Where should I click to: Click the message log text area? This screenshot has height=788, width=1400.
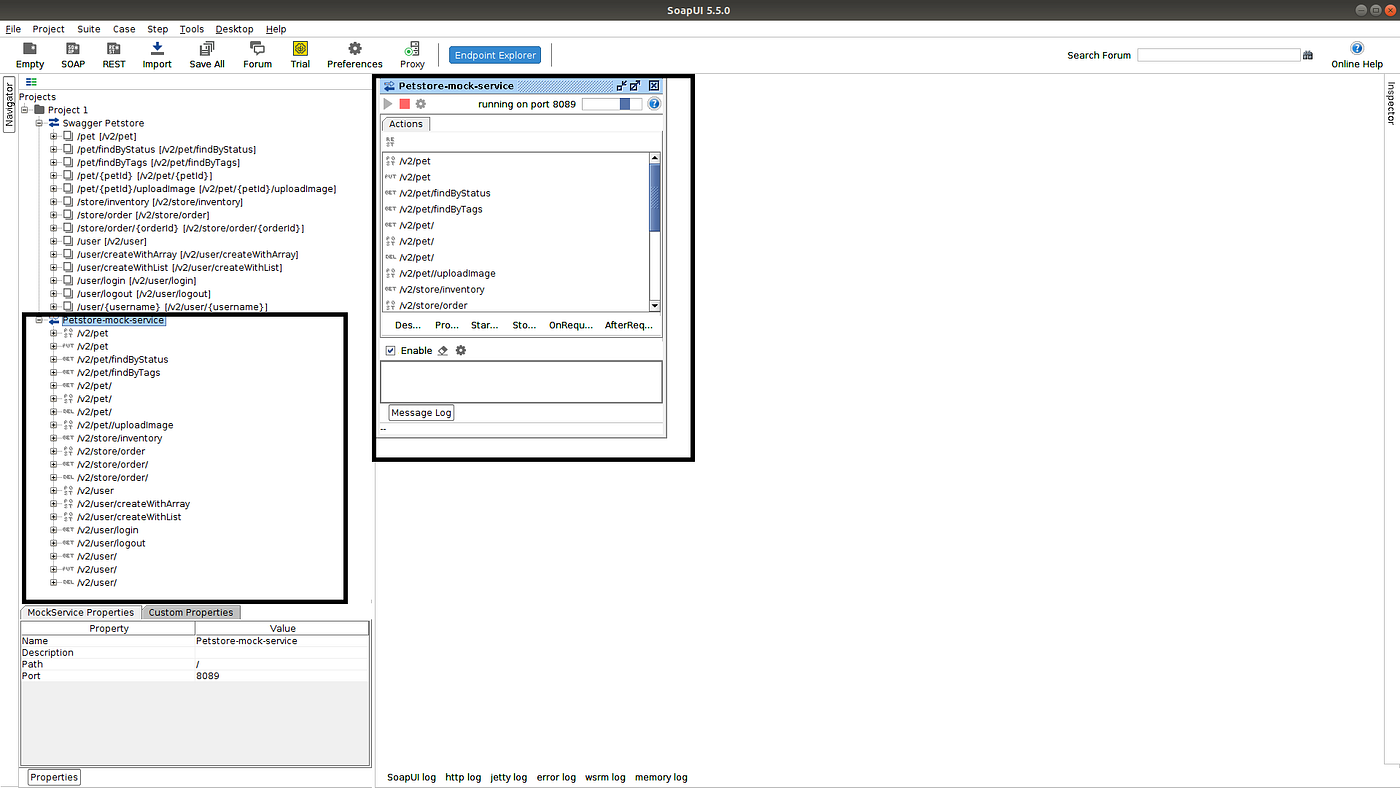coord(521,382)
